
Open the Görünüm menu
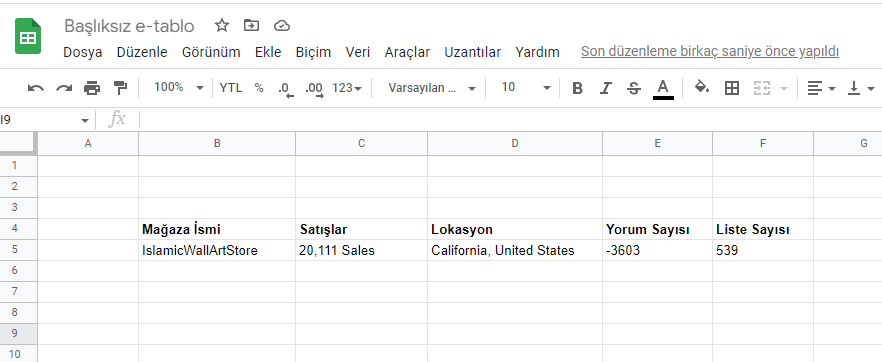211,52
